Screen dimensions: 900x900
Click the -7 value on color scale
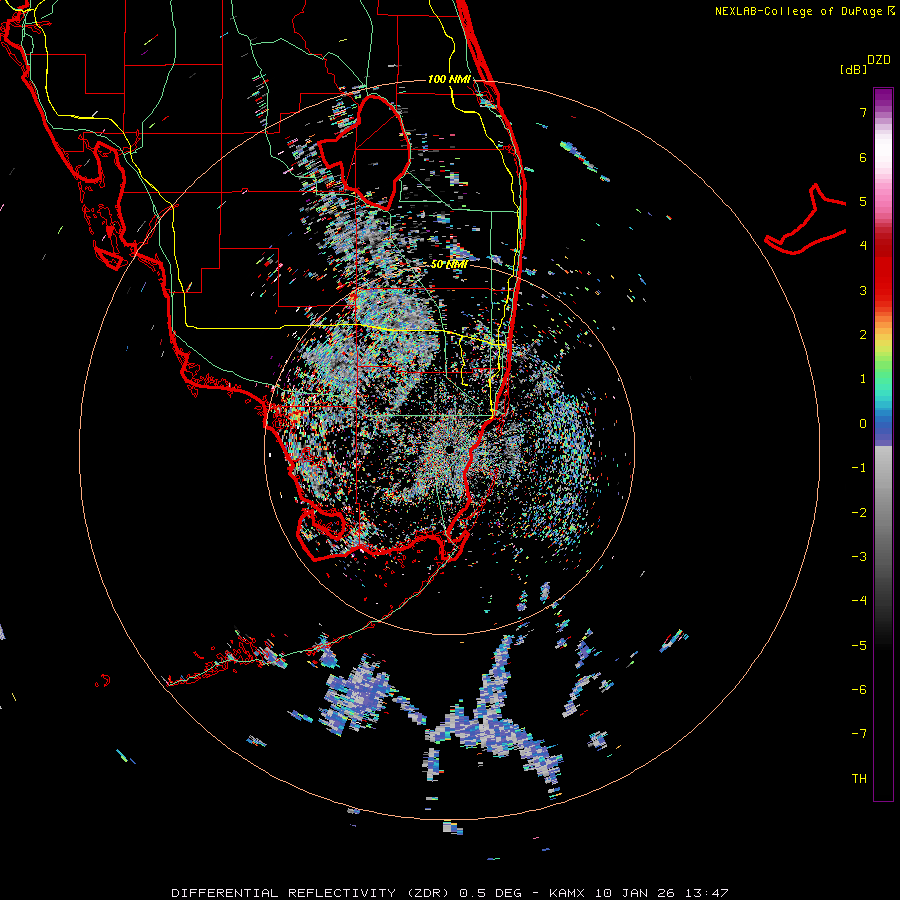(859, 734)
